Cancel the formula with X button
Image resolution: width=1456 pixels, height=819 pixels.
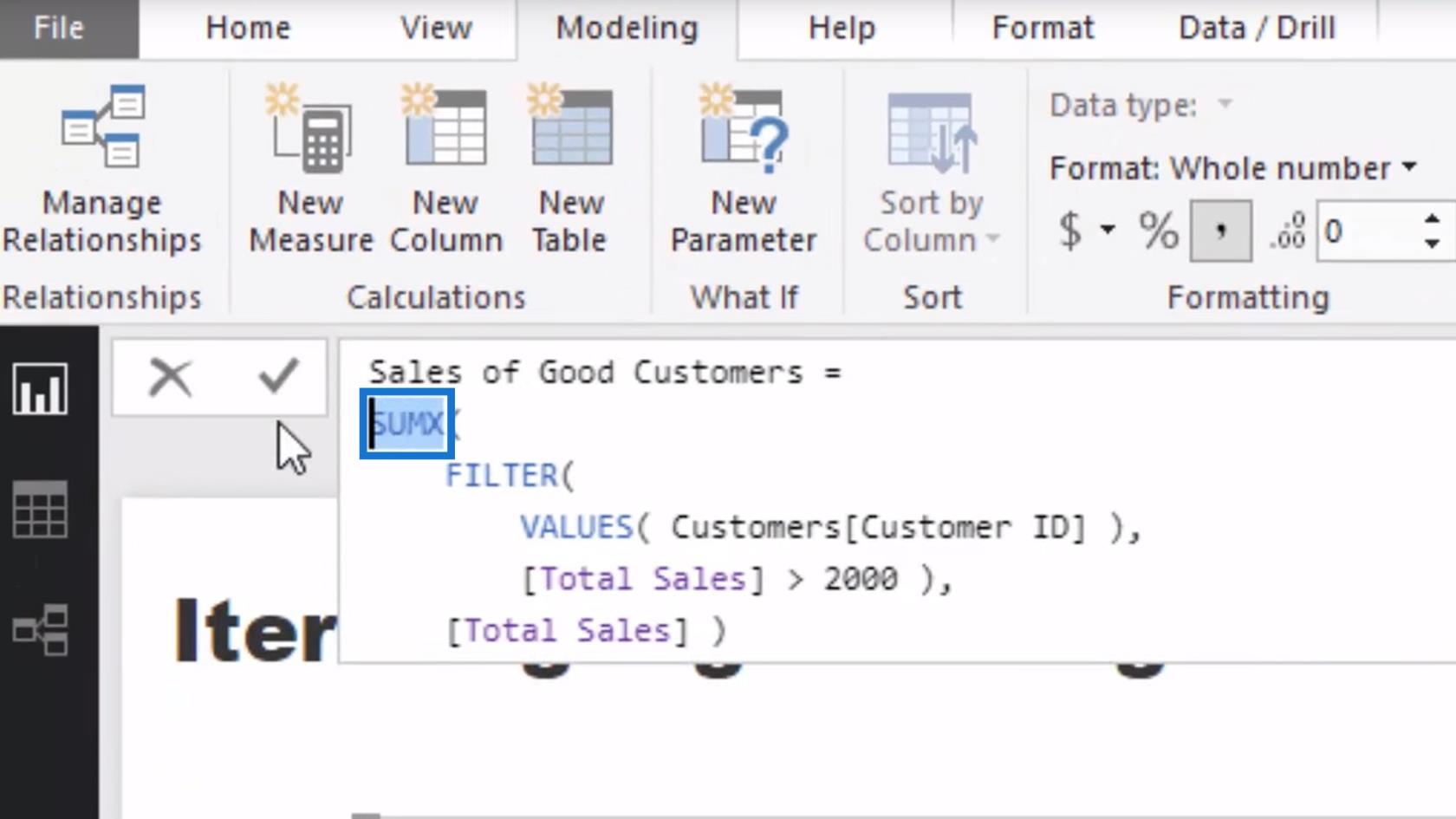coord(170,378)
